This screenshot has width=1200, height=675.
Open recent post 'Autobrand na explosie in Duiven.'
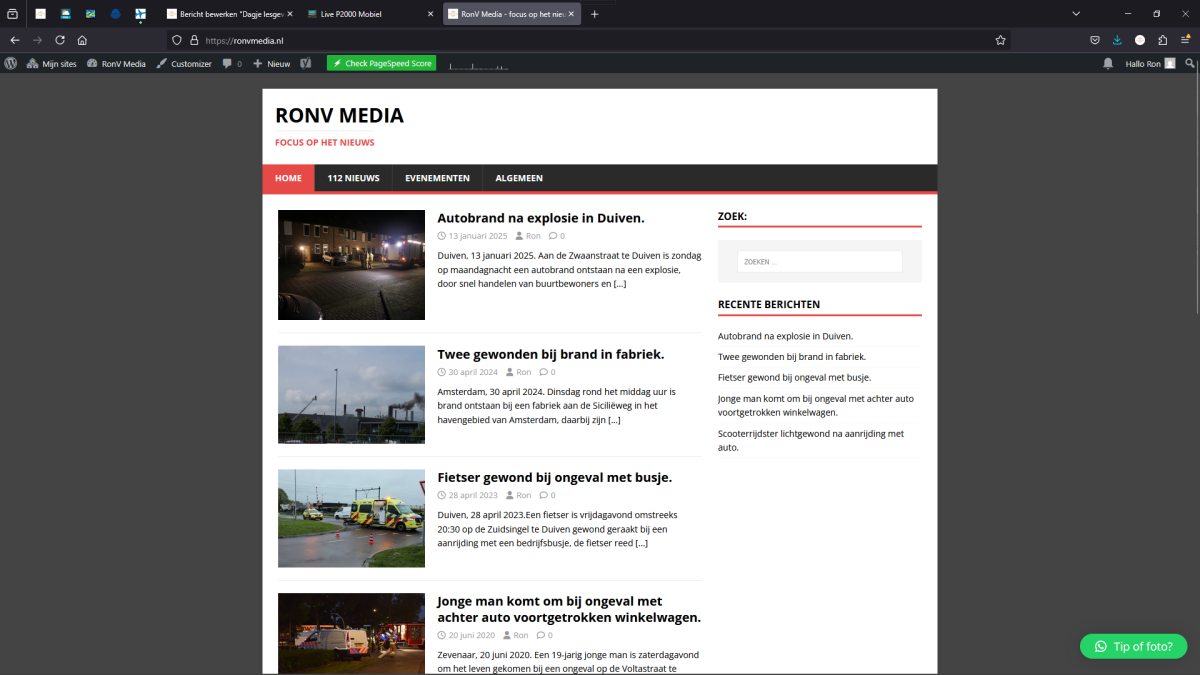(x=785, y=336)
